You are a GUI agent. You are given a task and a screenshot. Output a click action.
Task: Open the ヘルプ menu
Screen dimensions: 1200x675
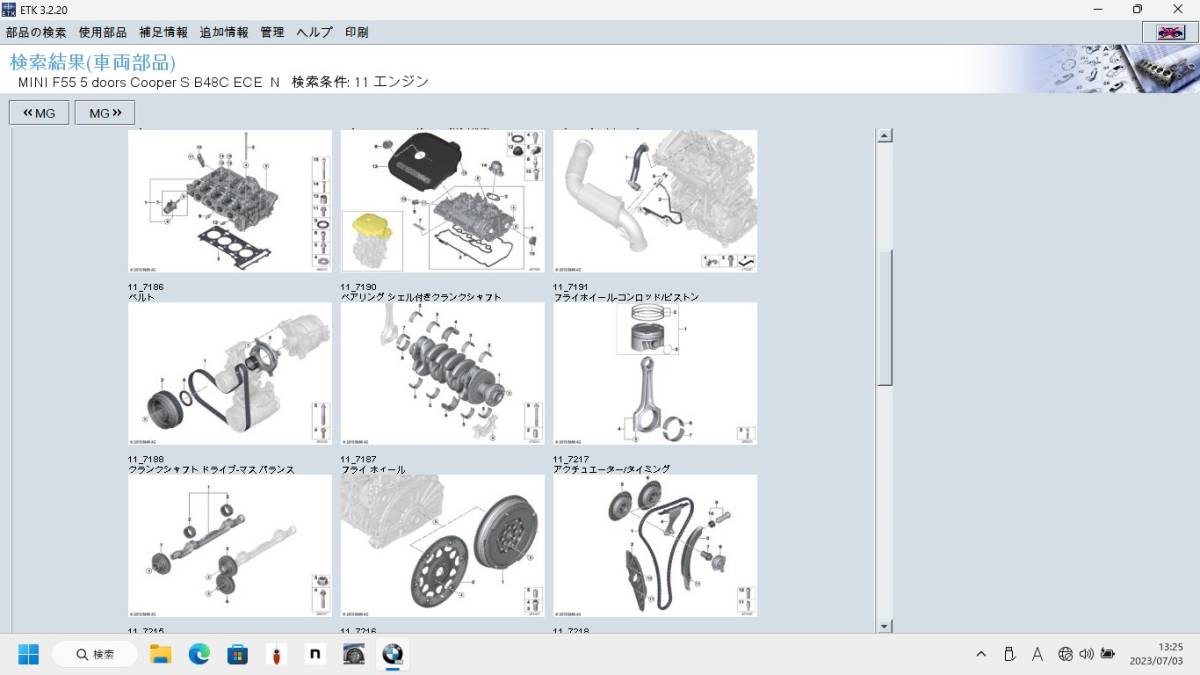tap(315, 32)
